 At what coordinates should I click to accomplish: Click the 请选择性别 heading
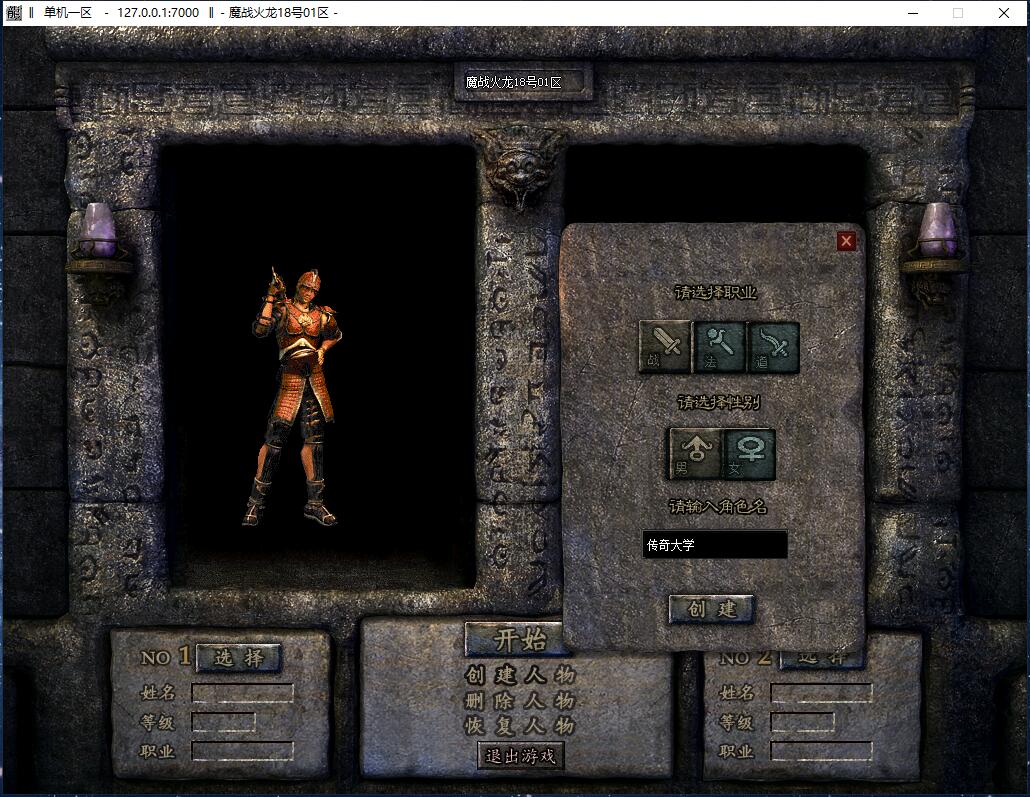point(718,402)
